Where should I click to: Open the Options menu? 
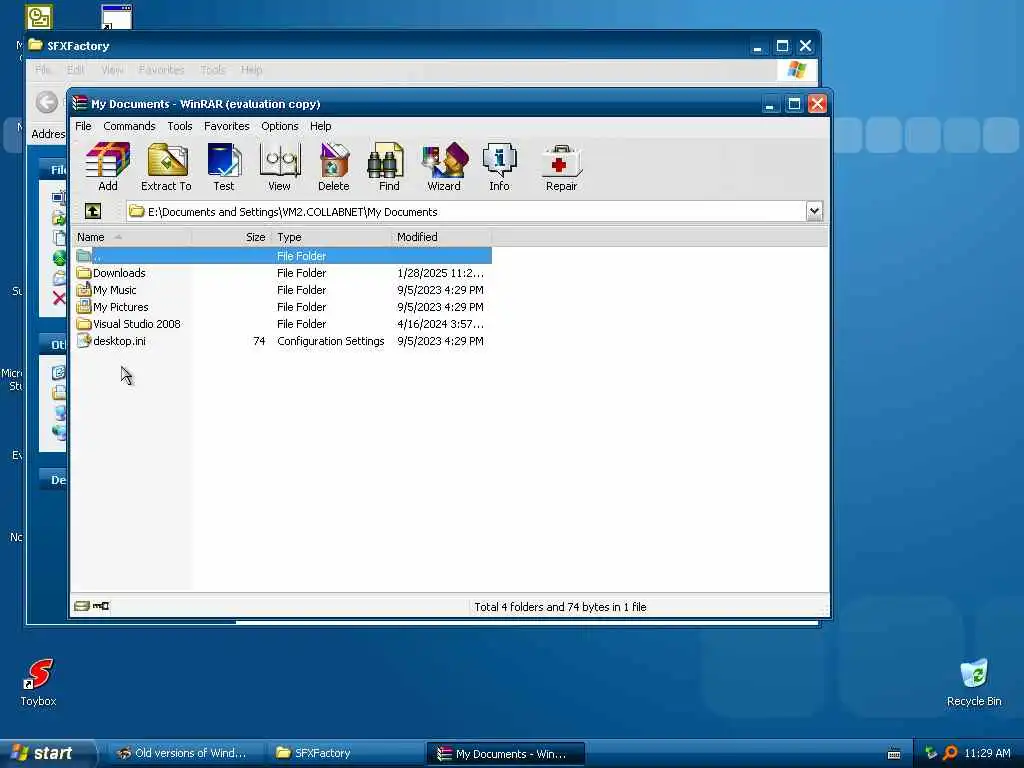click(280, 126)
